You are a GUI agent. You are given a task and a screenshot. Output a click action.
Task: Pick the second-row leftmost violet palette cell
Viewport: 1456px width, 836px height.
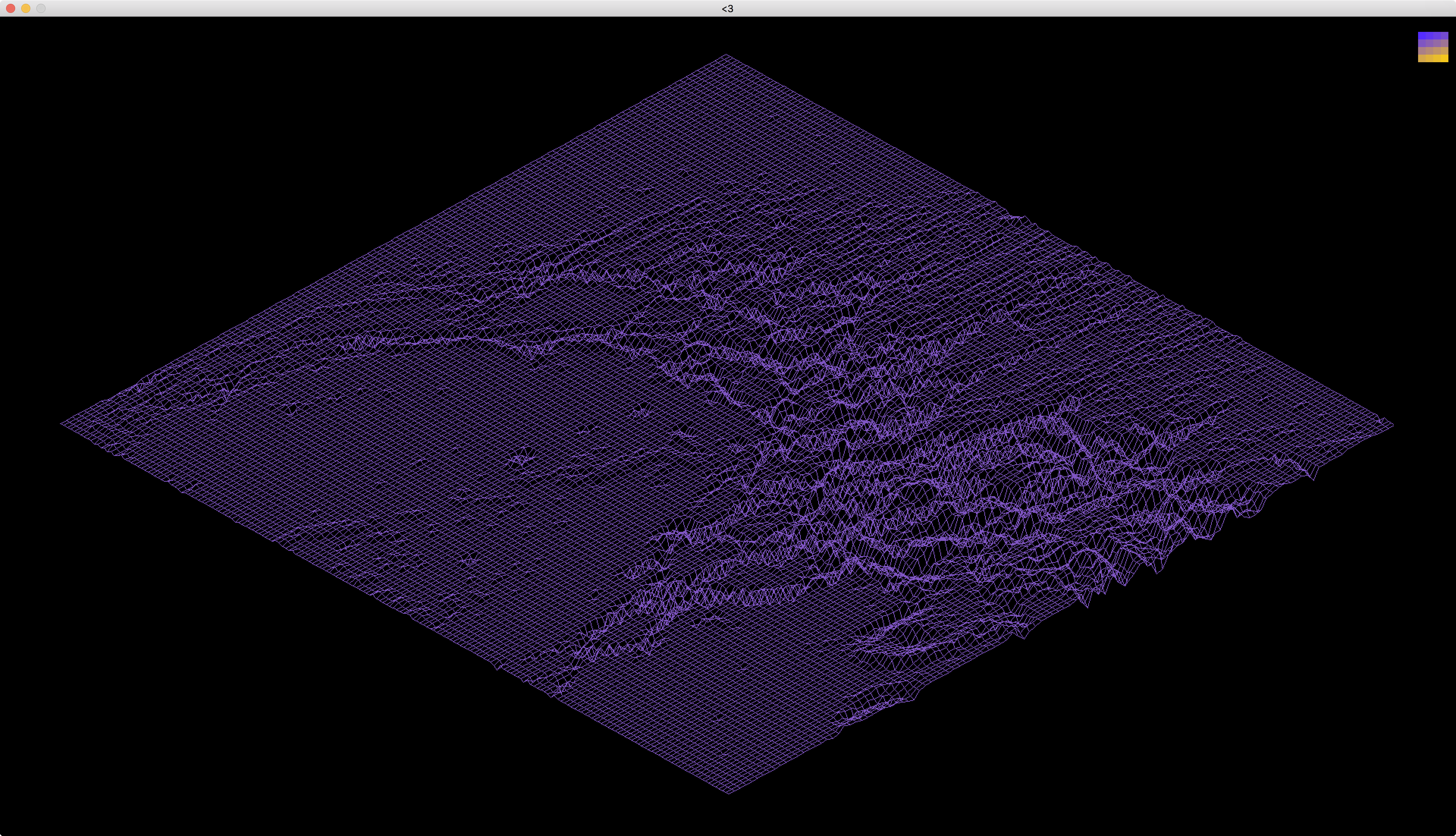1422,43
